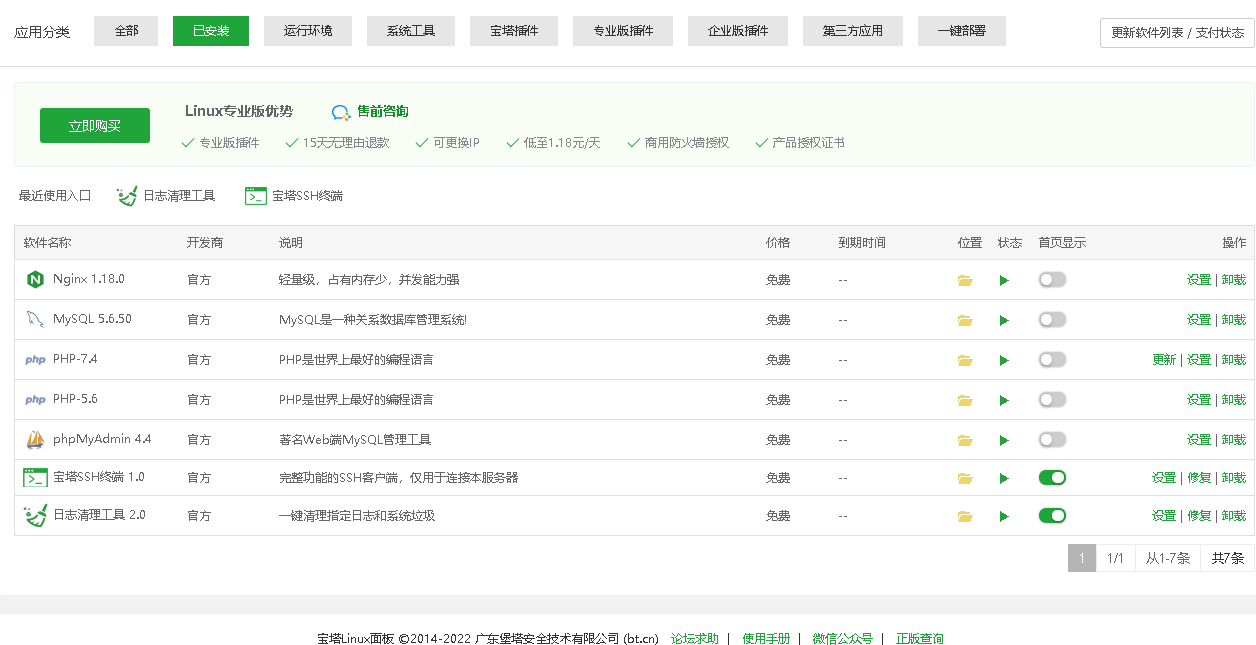Viewport: 1256px width, 645px height.
Task: Click the Nginx logo icon in list
Action: [35, 279]
